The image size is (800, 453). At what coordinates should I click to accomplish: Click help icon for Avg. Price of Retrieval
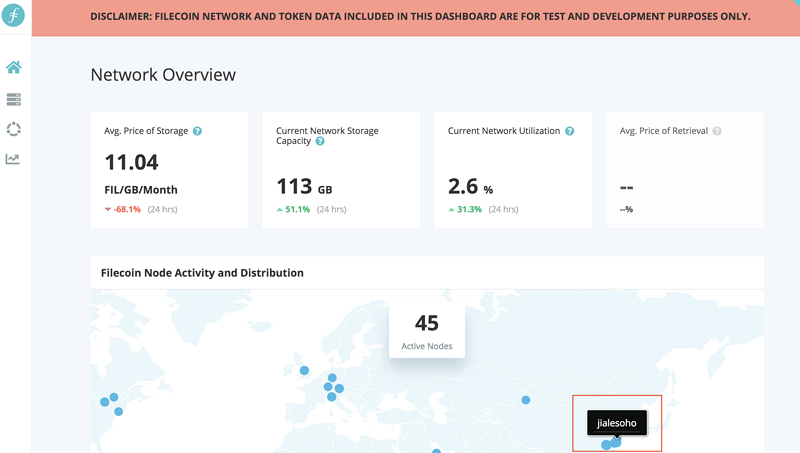pyautogui.click(x=717, y=131)
